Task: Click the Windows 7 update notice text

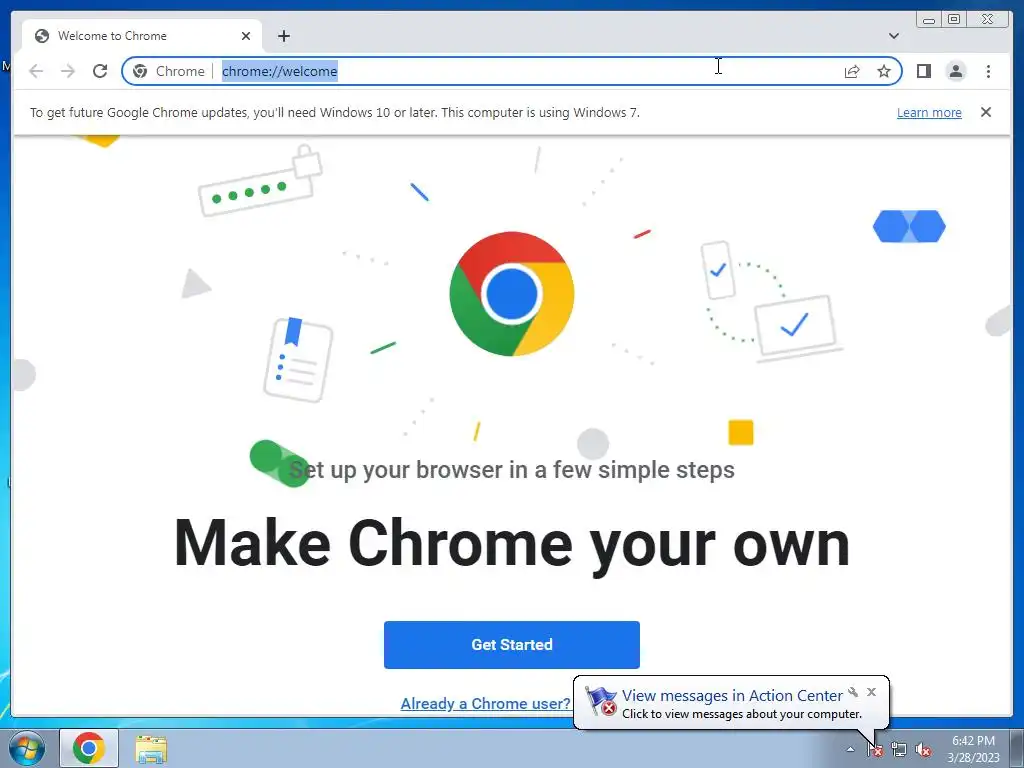Action: 334,112
